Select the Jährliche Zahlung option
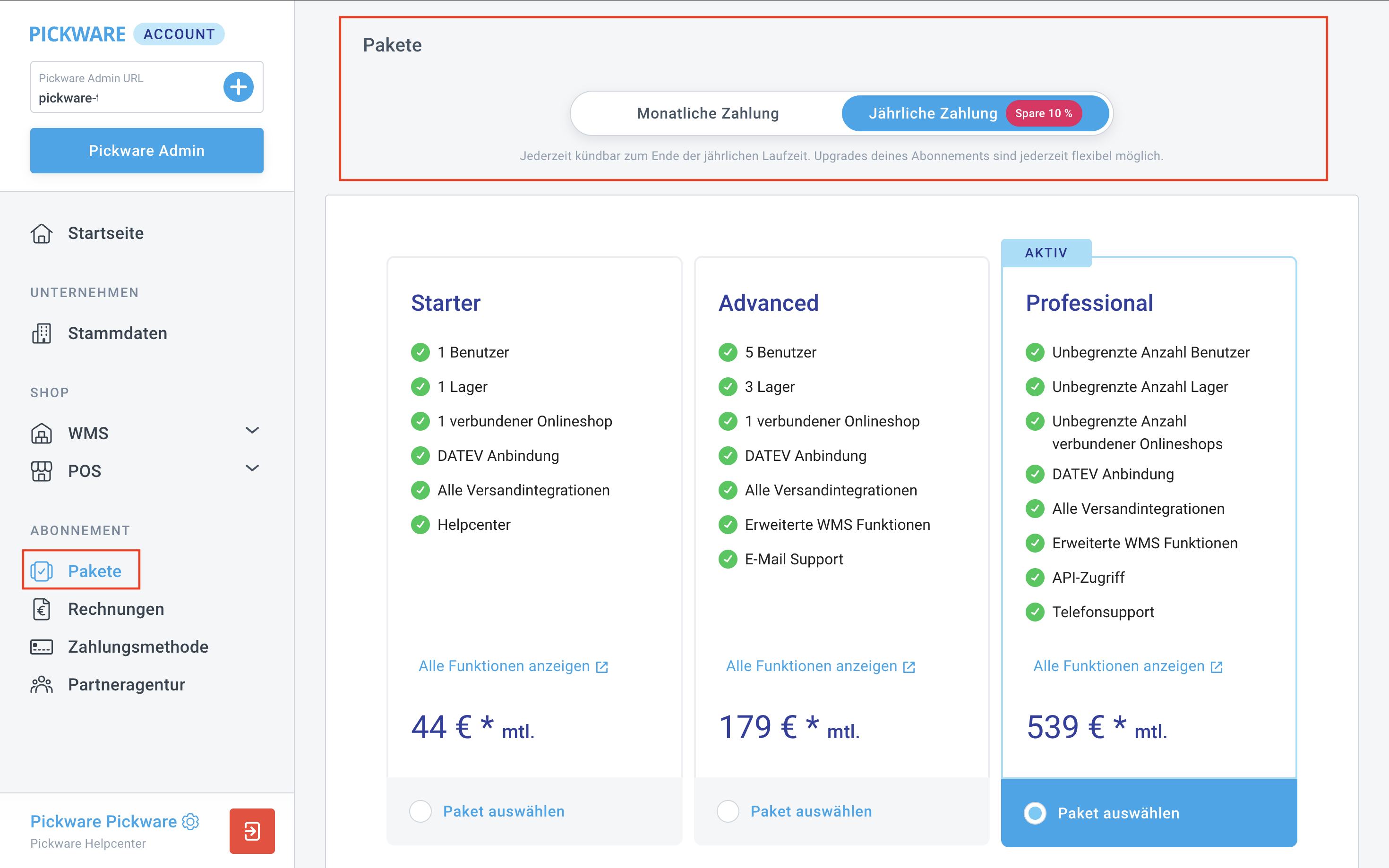The width and height of the screenshot is (1389, 868). 933,113
